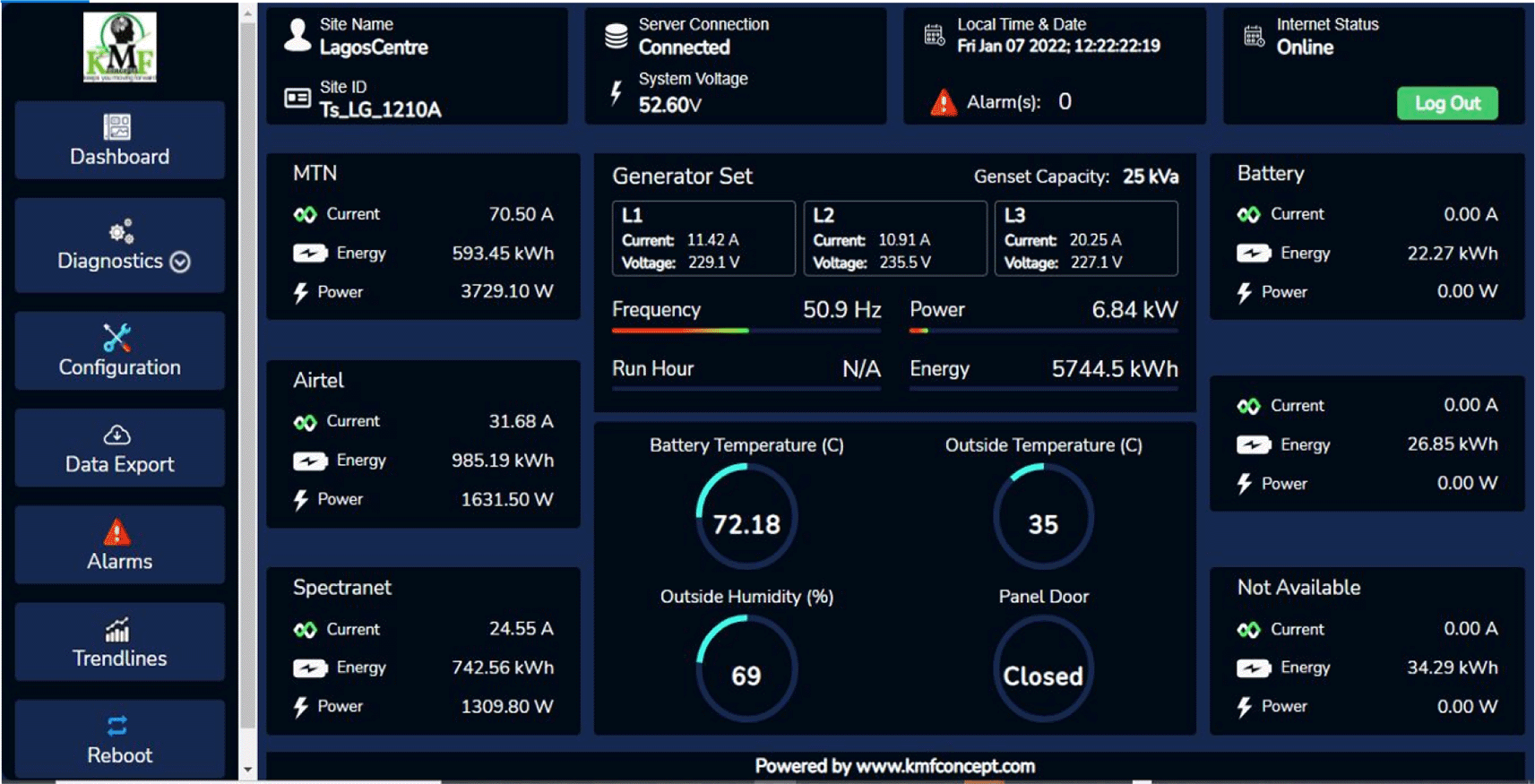The image size is (1535, 784).
Task: Click the MTN Current icon
Action: click(x=306, y=215)
